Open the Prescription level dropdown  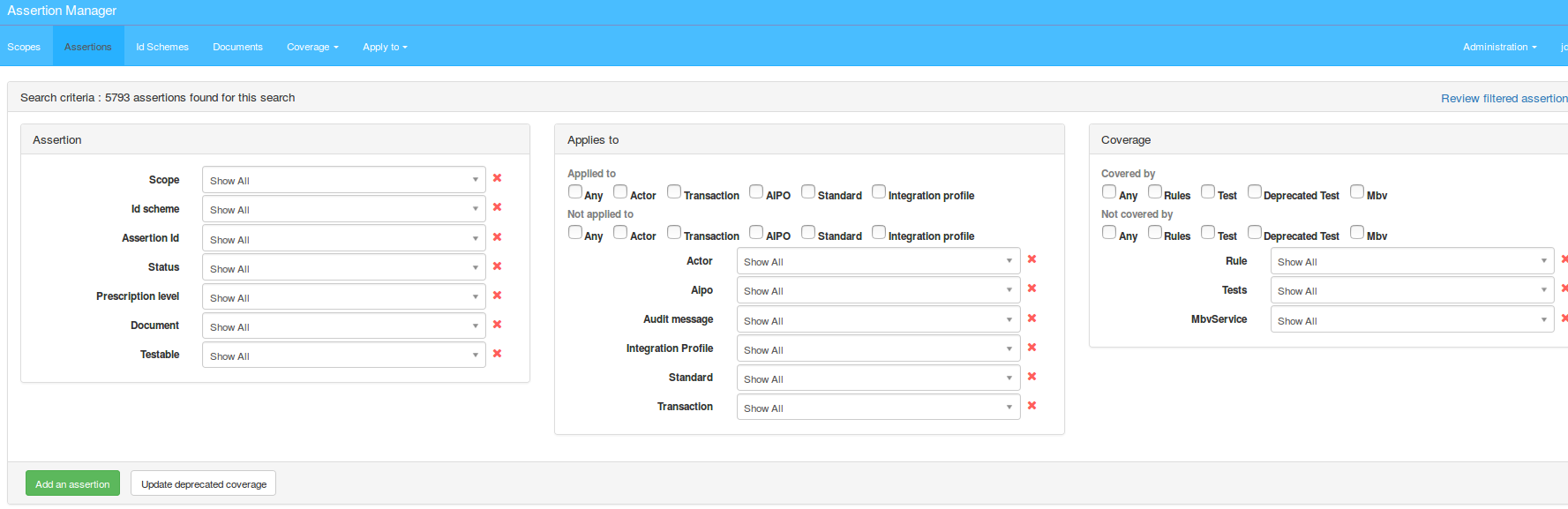(343, 297)
